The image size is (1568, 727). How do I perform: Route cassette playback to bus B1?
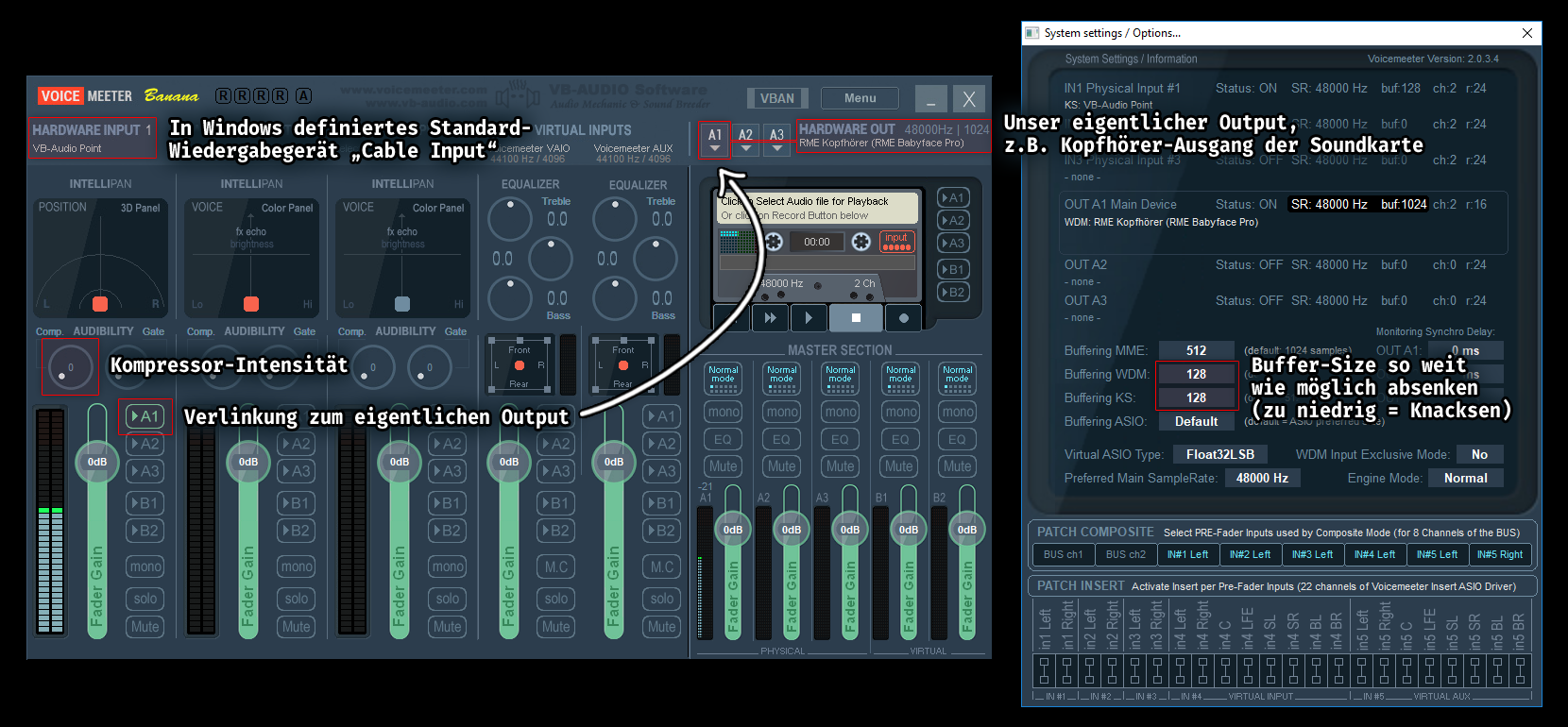coord(952,269)
